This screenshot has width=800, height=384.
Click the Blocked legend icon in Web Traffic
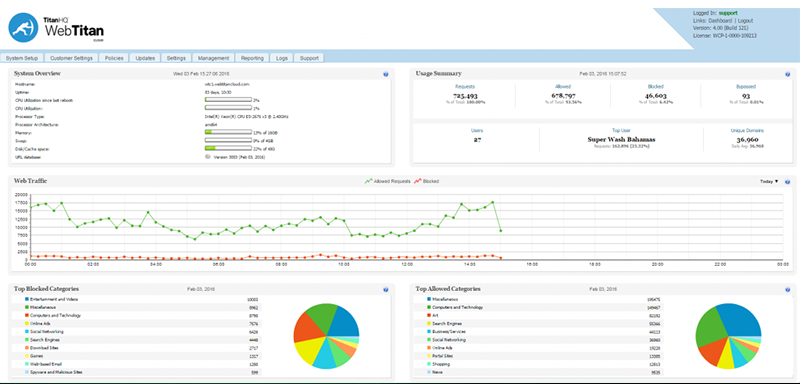(x=417, y=181)
